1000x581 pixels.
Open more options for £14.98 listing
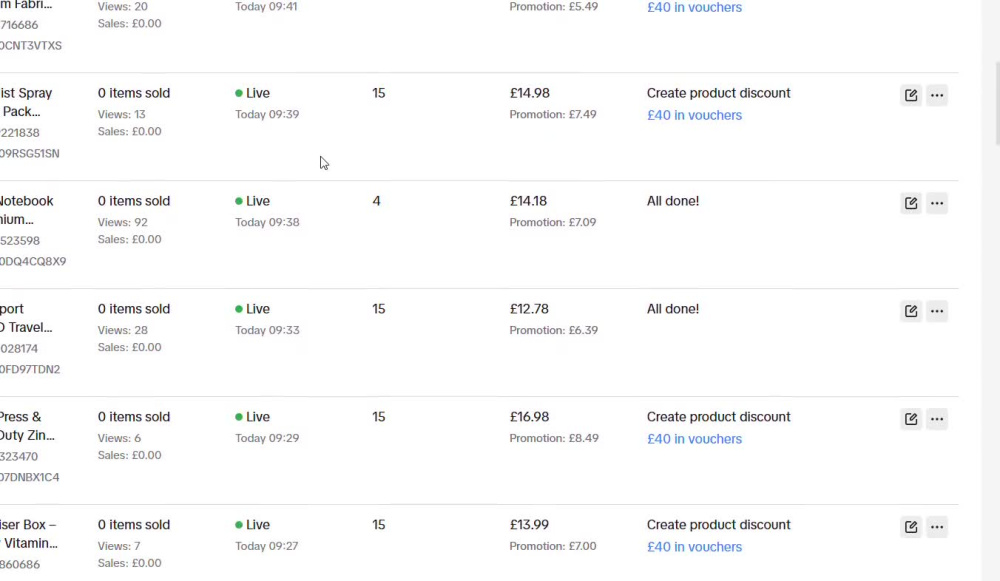937,95
